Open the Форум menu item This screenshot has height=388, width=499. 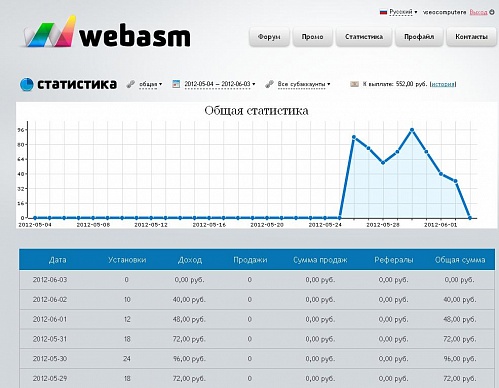click(269, 37)
